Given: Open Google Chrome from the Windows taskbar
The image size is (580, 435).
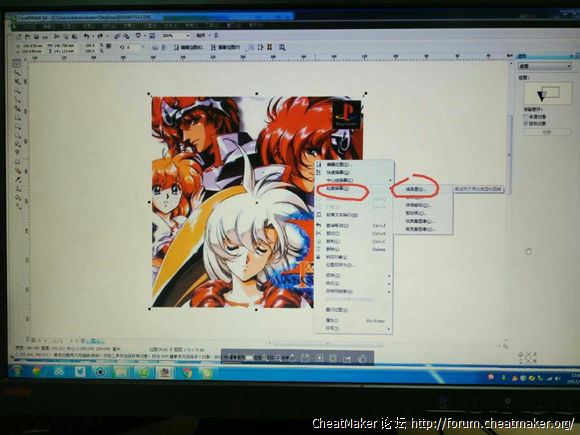Looking at the screenshot, I should [187, 373].
